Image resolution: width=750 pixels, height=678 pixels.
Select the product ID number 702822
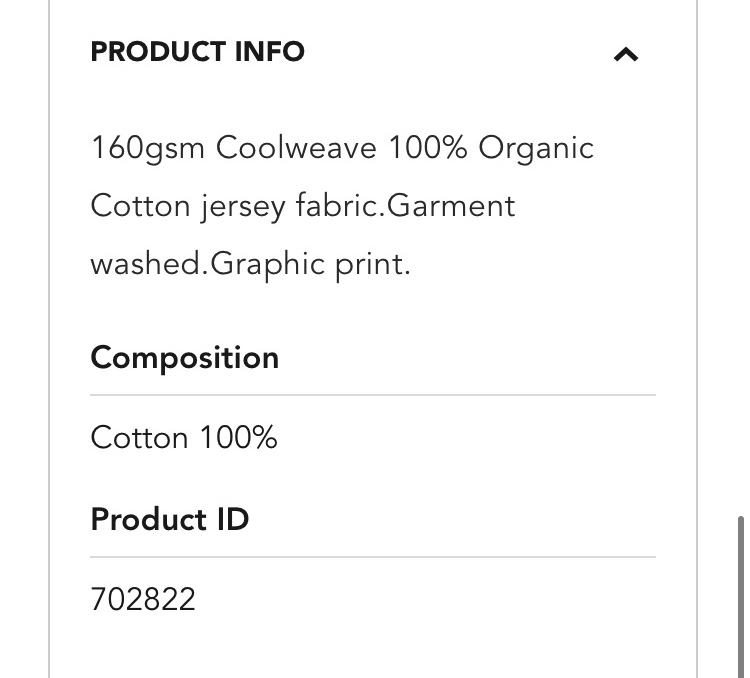[143, 599]
